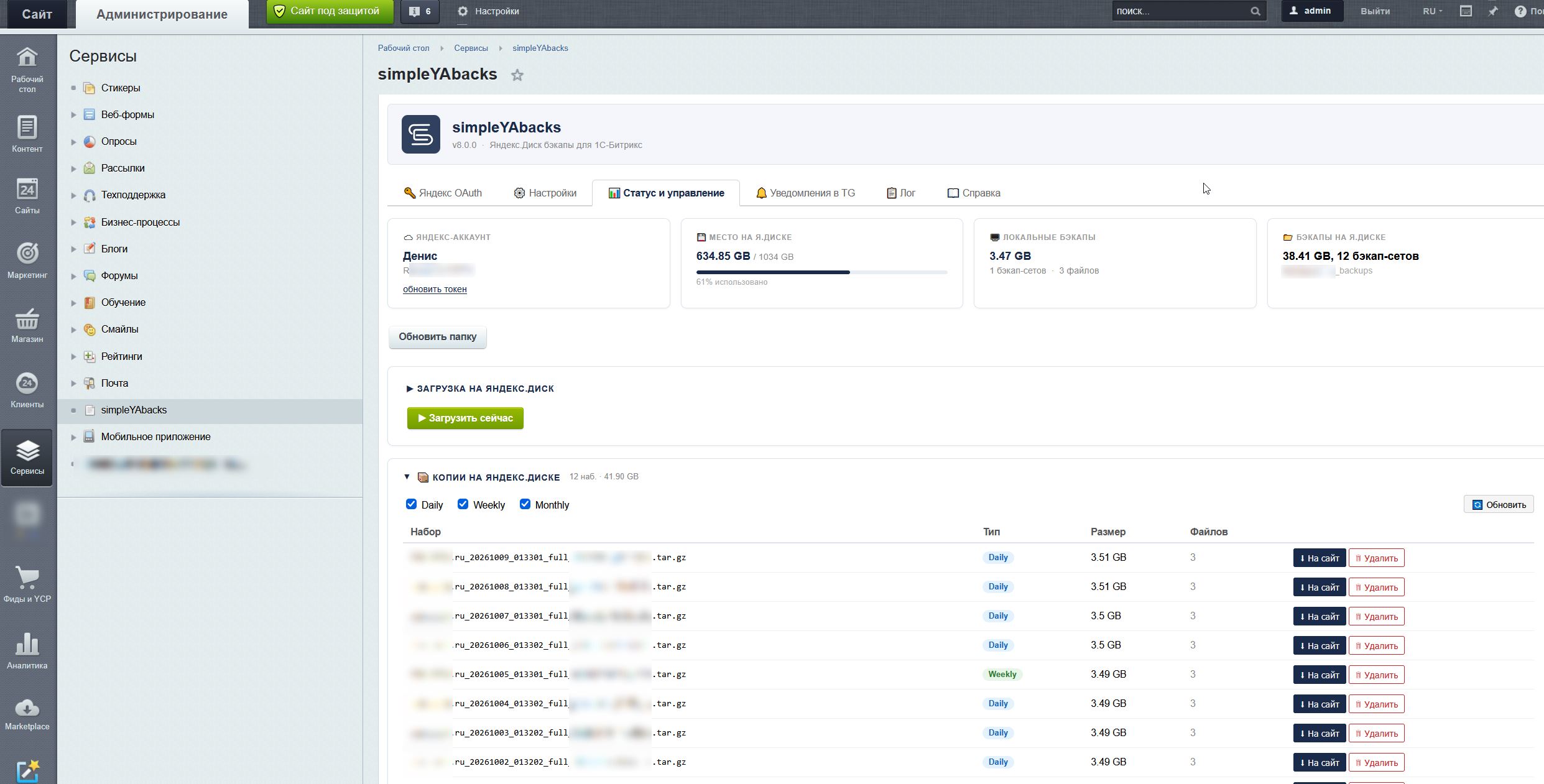Click the simpleYAbacks module logo

[421, 134]
